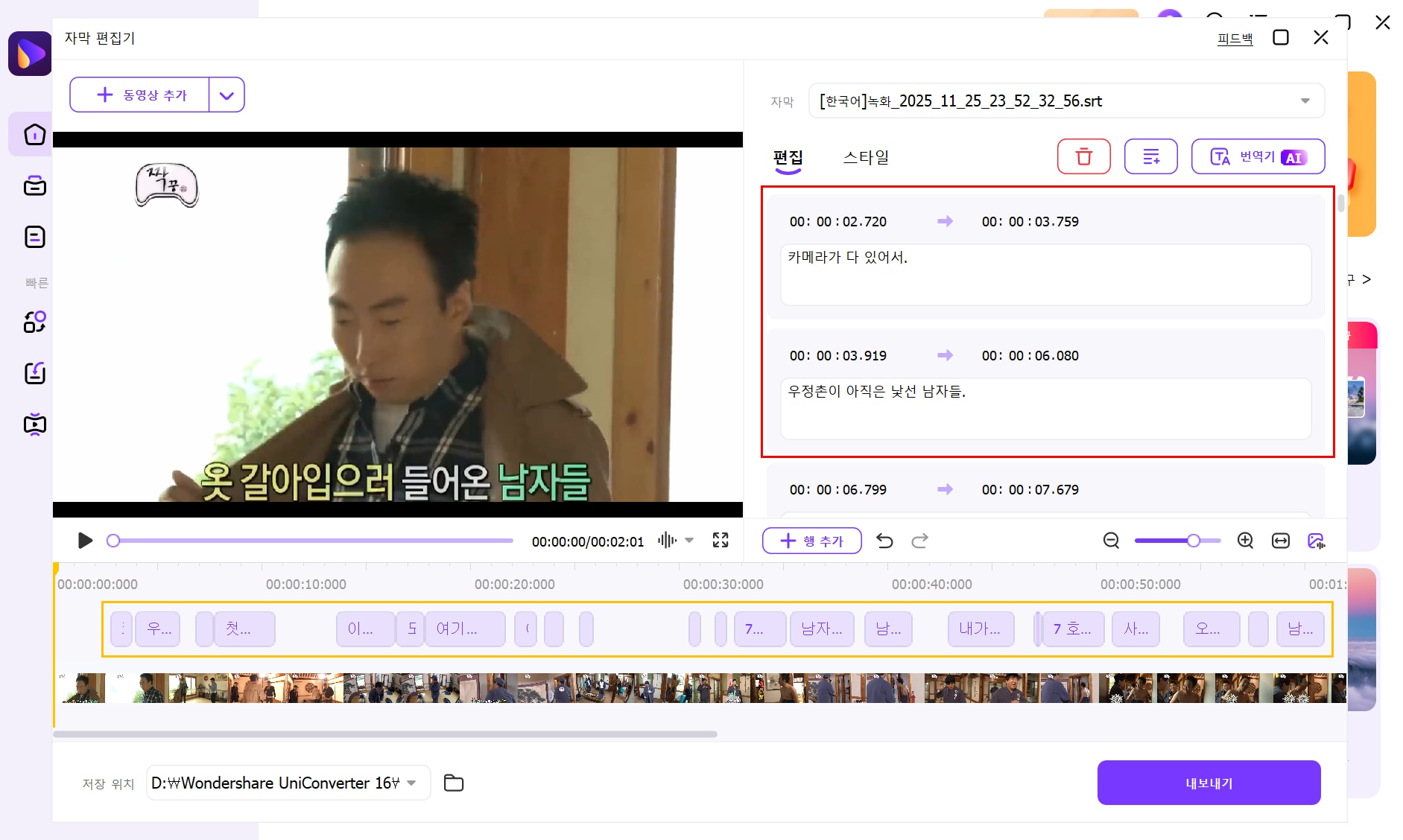Zoom out the timeline with minus magnifier

click(1111, 541)
